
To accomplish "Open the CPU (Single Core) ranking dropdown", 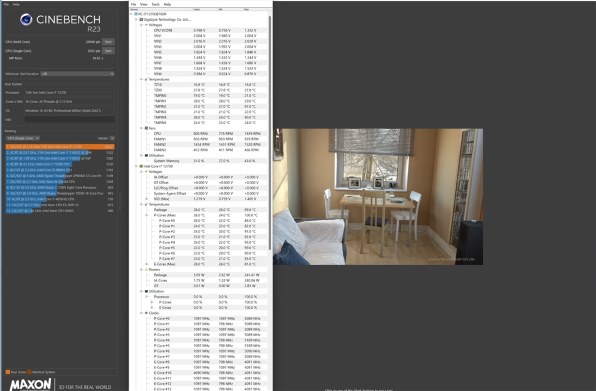I will (23, 138).
